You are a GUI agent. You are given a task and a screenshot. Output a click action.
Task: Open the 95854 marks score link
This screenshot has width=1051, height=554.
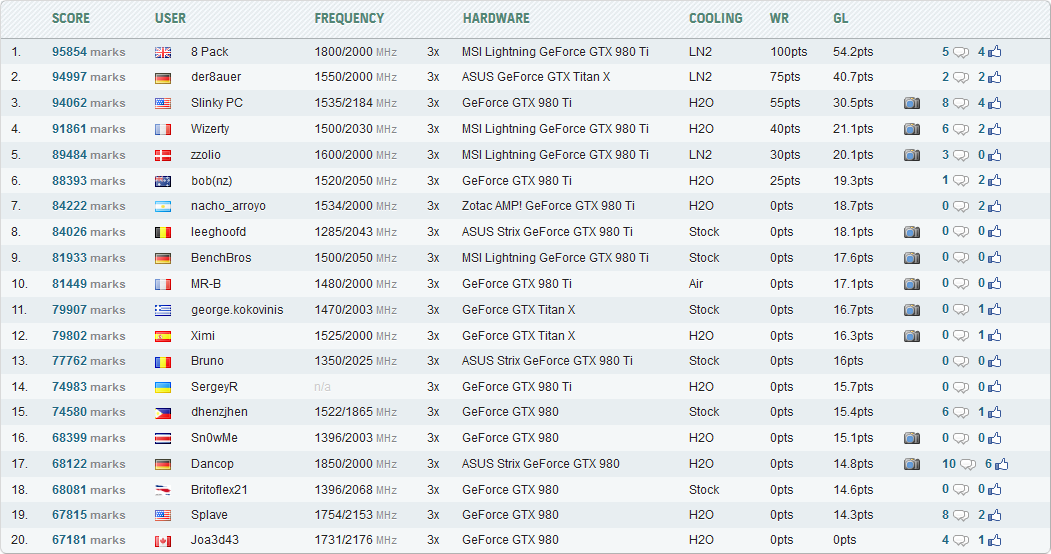click(x=88, y=52)
